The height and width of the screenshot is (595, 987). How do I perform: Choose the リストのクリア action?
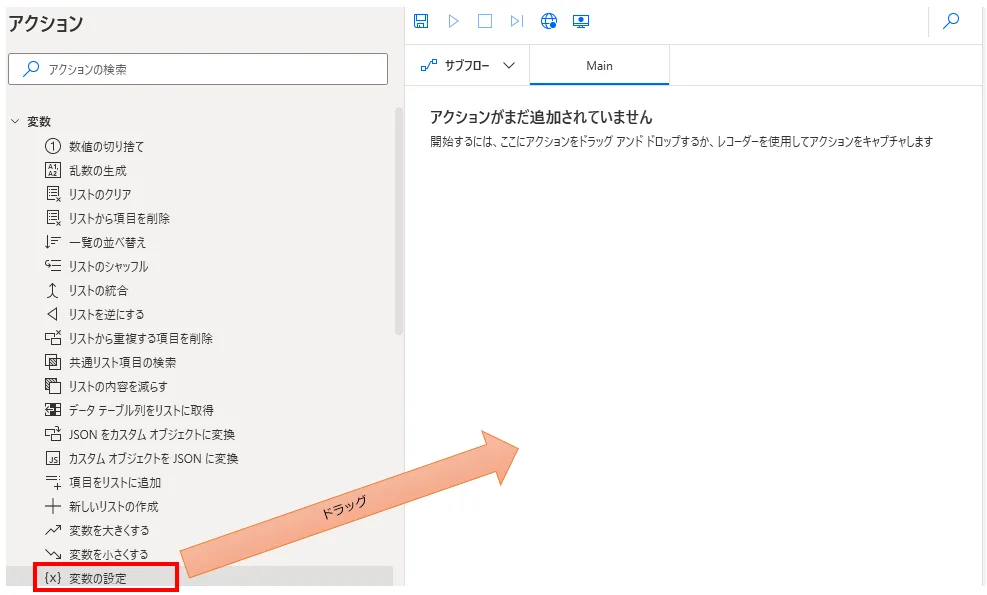click(x=99, y=194)
